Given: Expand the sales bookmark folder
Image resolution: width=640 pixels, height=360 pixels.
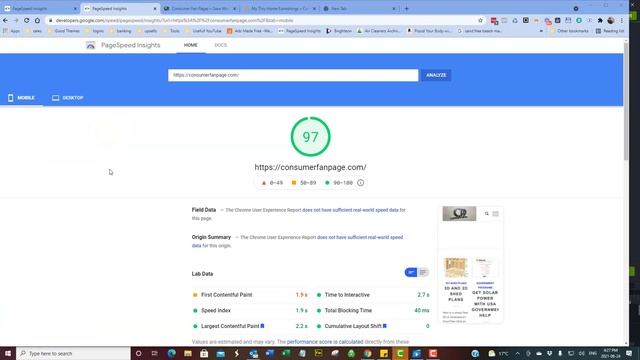Looking at the screenshot, I should (x=33, y=31).
